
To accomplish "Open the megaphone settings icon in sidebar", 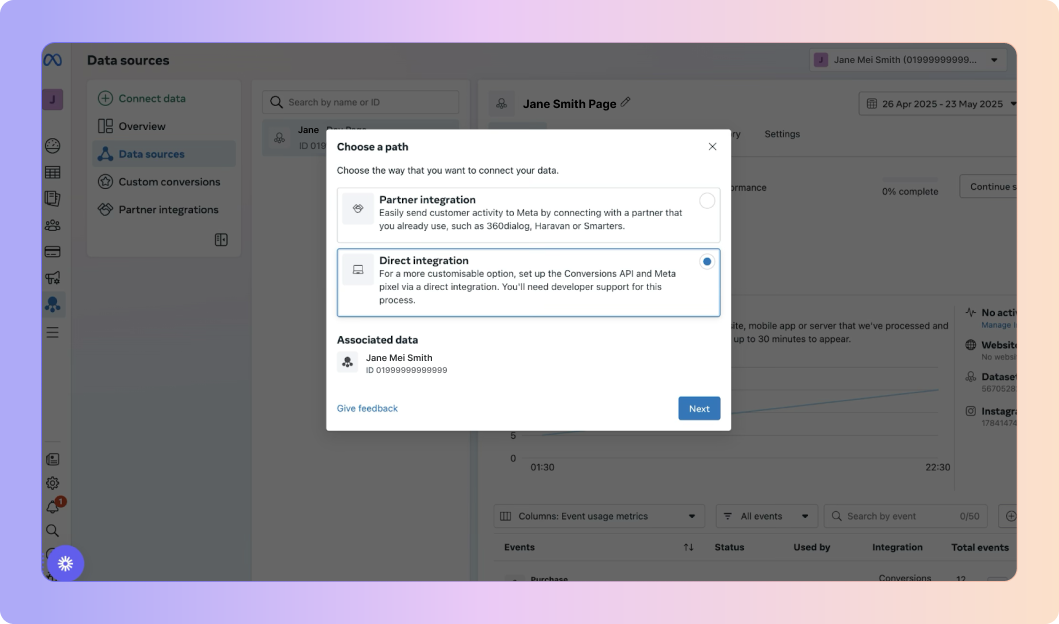I will [53, 278].
